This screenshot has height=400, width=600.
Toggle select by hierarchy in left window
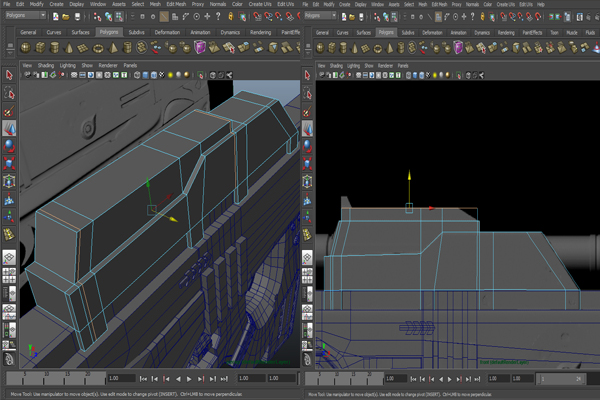[98, 16]
